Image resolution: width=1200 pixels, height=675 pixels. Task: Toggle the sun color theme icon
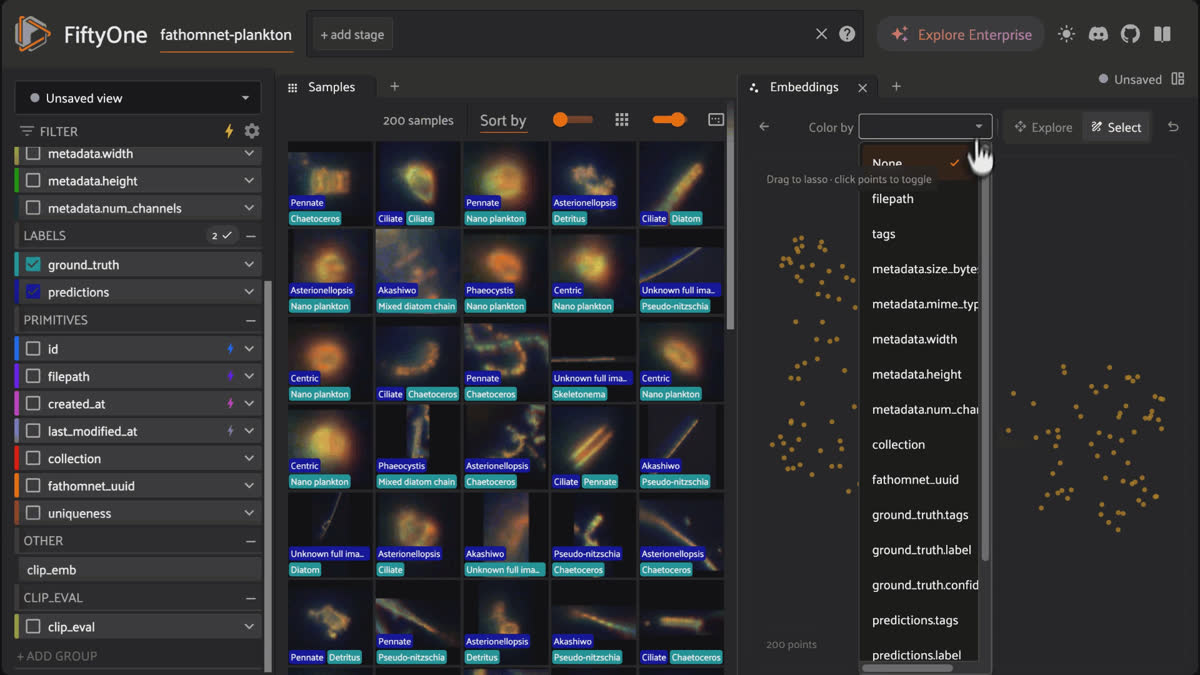[1066, 34]
